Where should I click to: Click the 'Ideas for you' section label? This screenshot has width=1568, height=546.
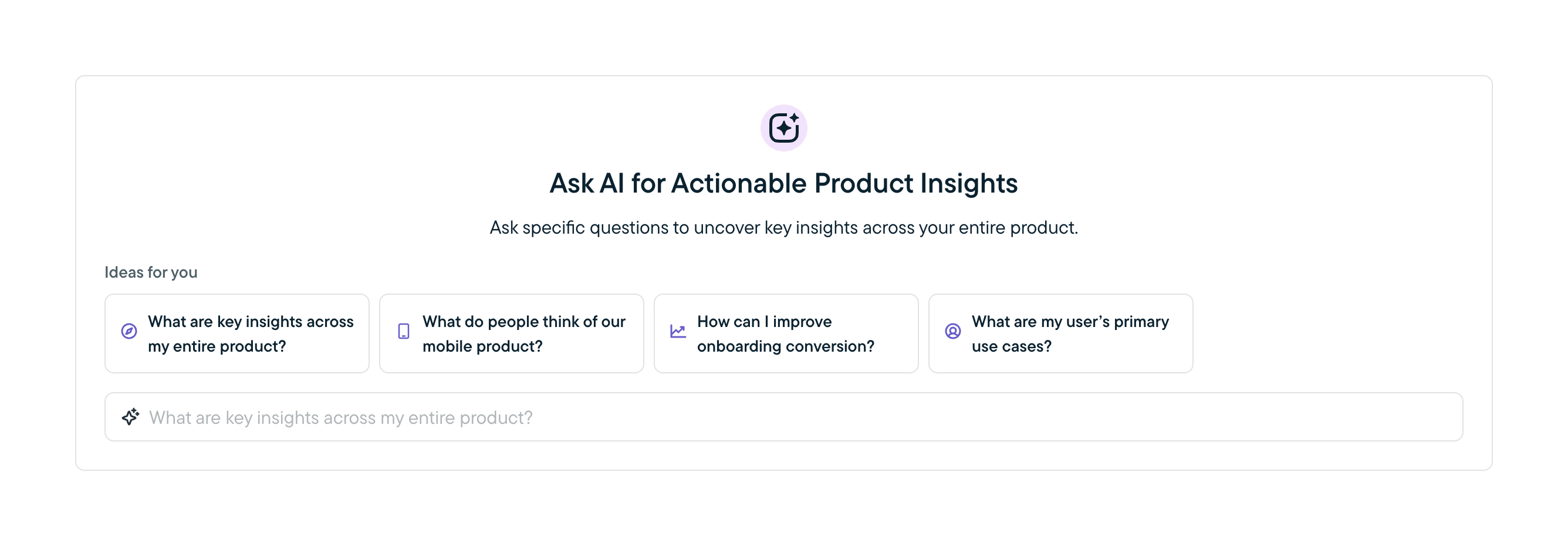pyautogui.click(x=151, y=272)
